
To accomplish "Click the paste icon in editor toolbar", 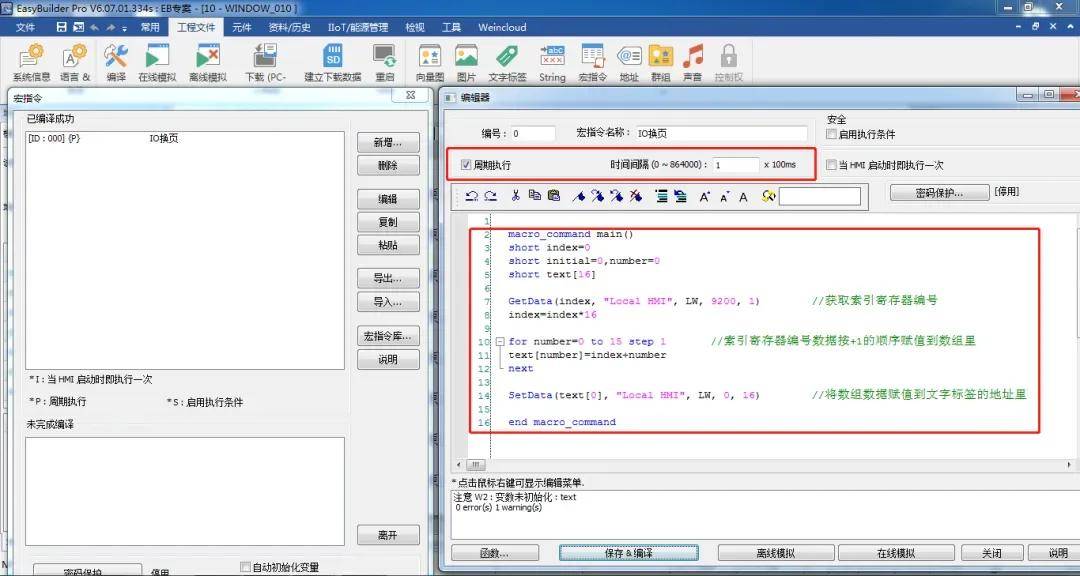I will click(x=553, y=197).
